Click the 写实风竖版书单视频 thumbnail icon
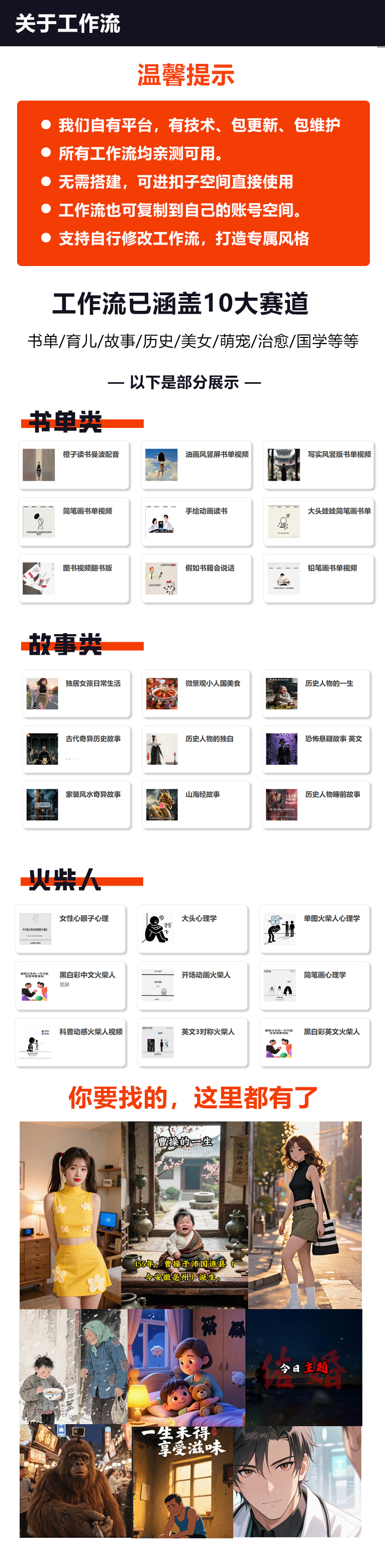This screenshot has width=385, height=1568. click(x=284, y=465)
